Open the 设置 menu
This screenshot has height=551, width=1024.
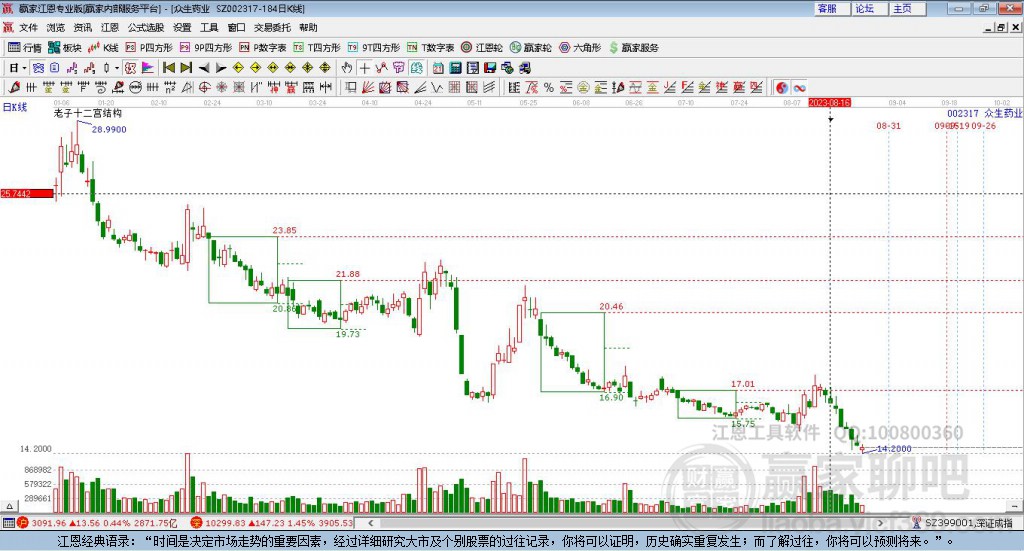182,27
